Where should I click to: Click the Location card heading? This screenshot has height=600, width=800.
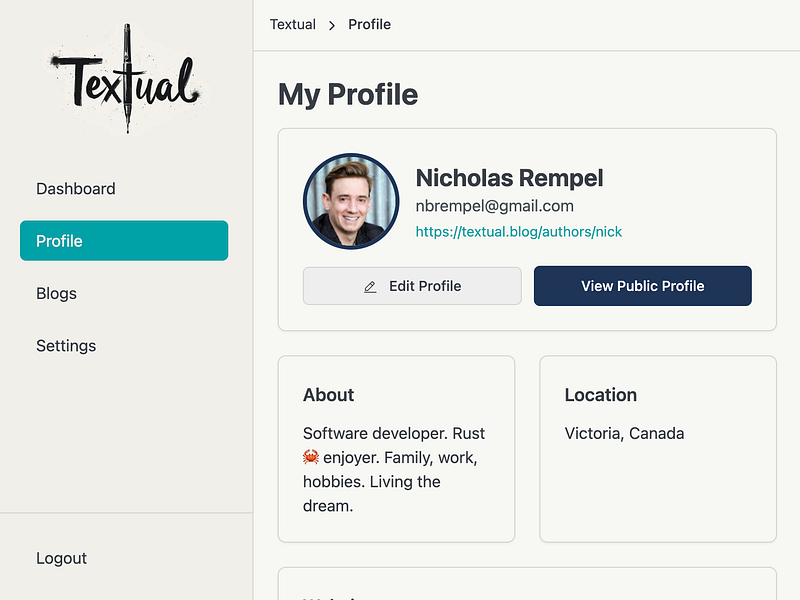[x=600, y=395]
